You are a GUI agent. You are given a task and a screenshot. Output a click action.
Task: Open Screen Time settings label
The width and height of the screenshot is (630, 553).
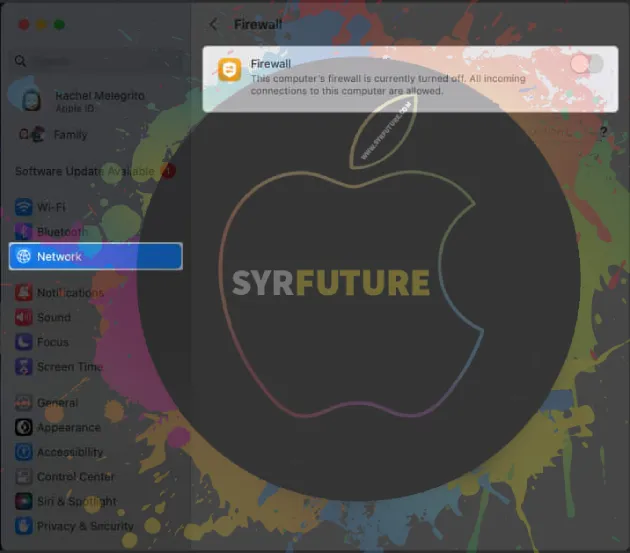click(x=70, y=367)
